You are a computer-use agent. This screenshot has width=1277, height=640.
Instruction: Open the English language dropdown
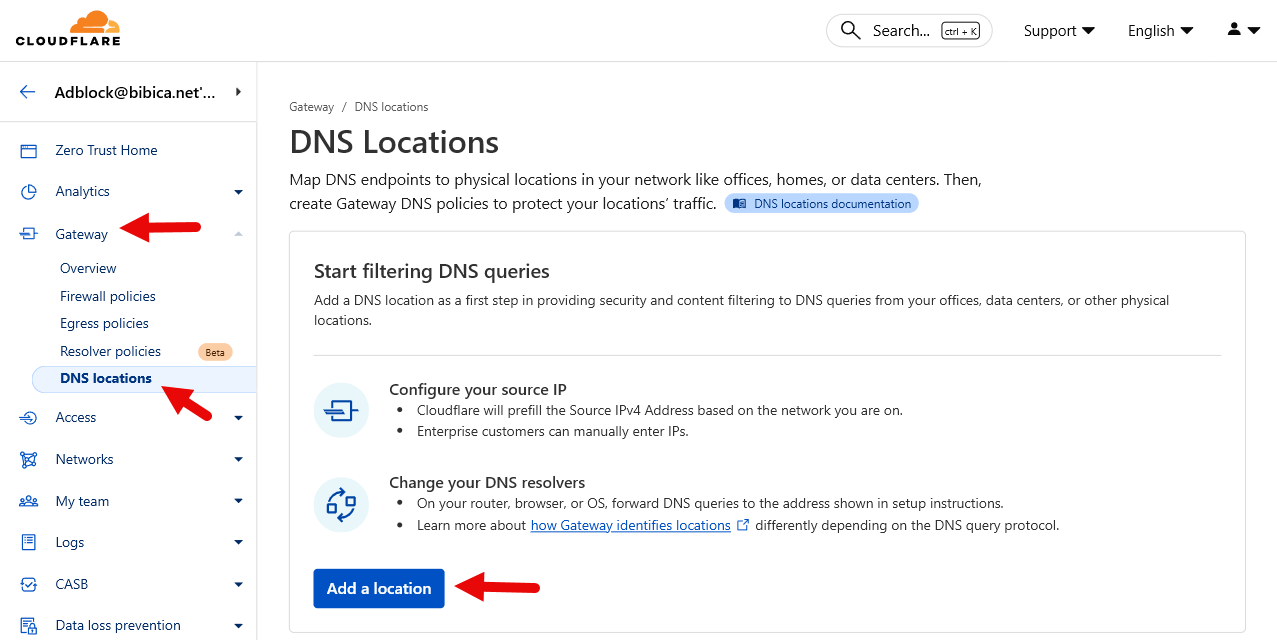point(1160,31)
